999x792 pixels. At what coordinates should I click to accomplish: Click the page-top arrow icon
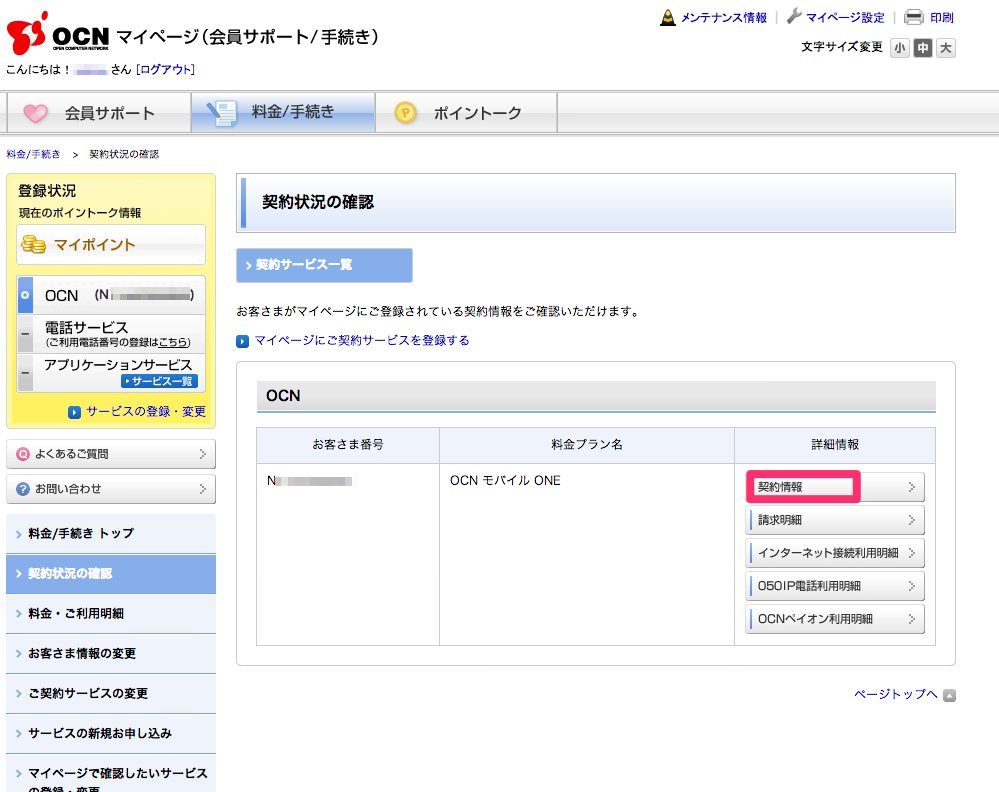point(949,695)
